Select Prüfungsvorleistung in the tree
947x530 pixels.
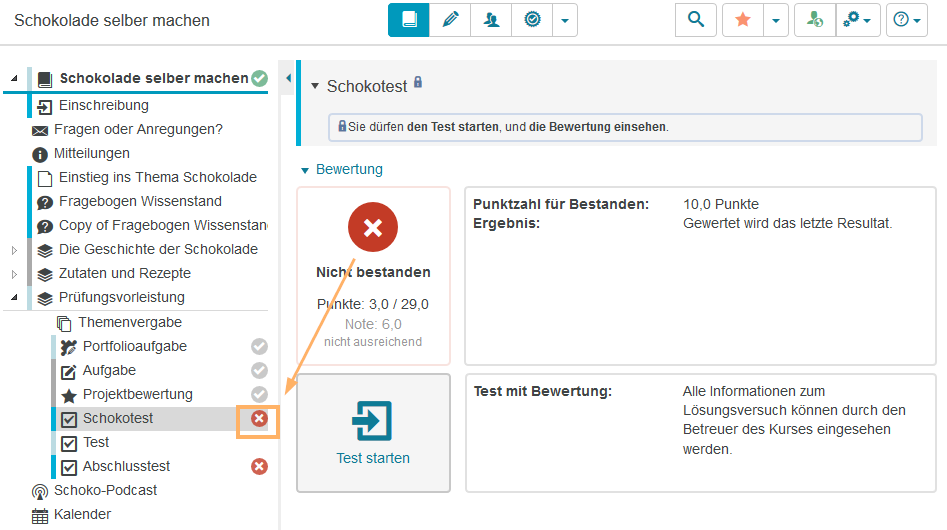tap(121, 297)
